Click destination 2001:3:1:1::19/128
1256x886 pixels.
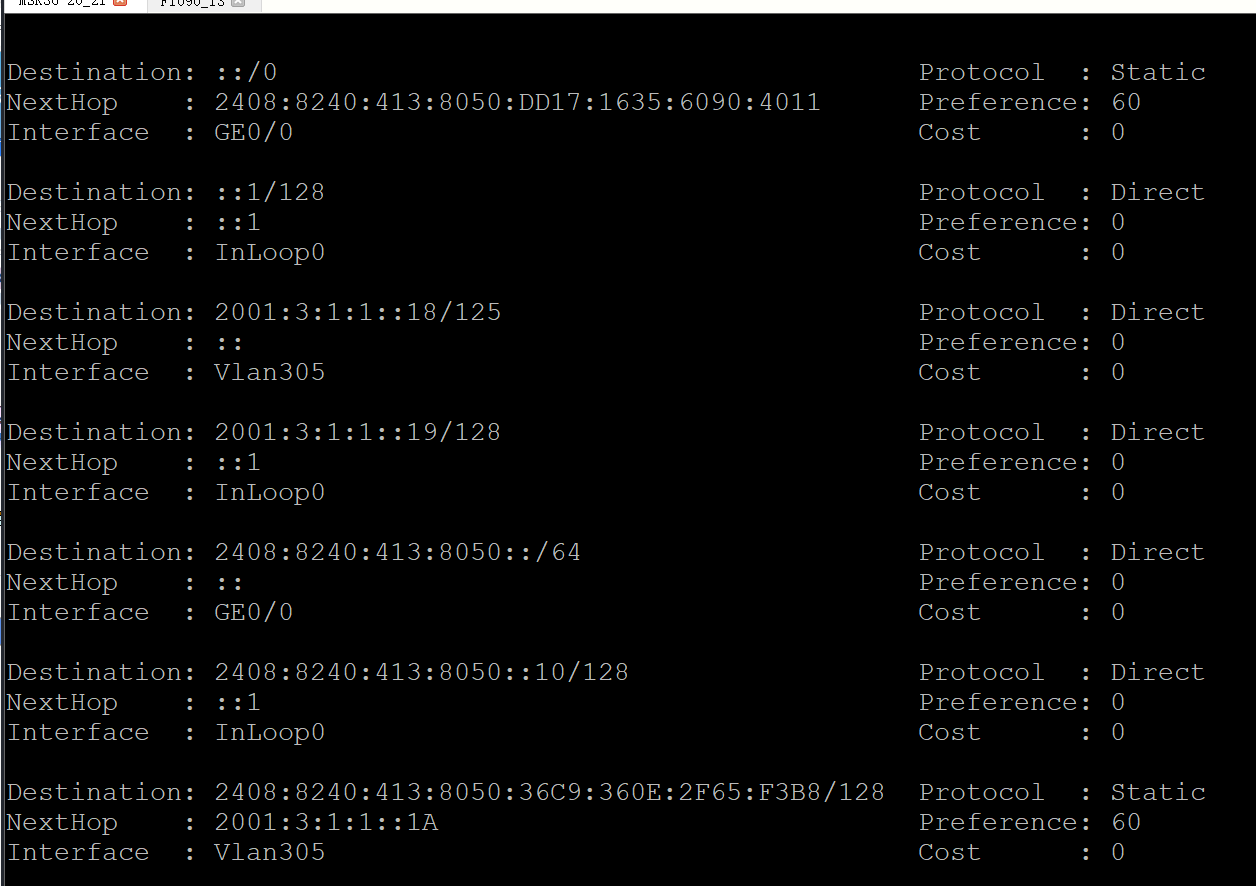tap(358, 433)
